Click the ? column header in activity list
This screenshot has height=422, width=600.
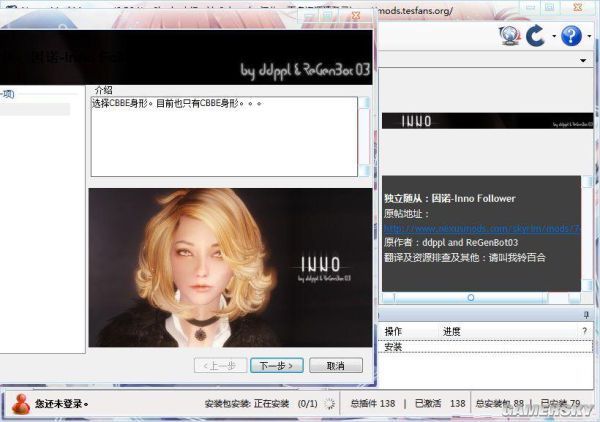pos(584,331)
